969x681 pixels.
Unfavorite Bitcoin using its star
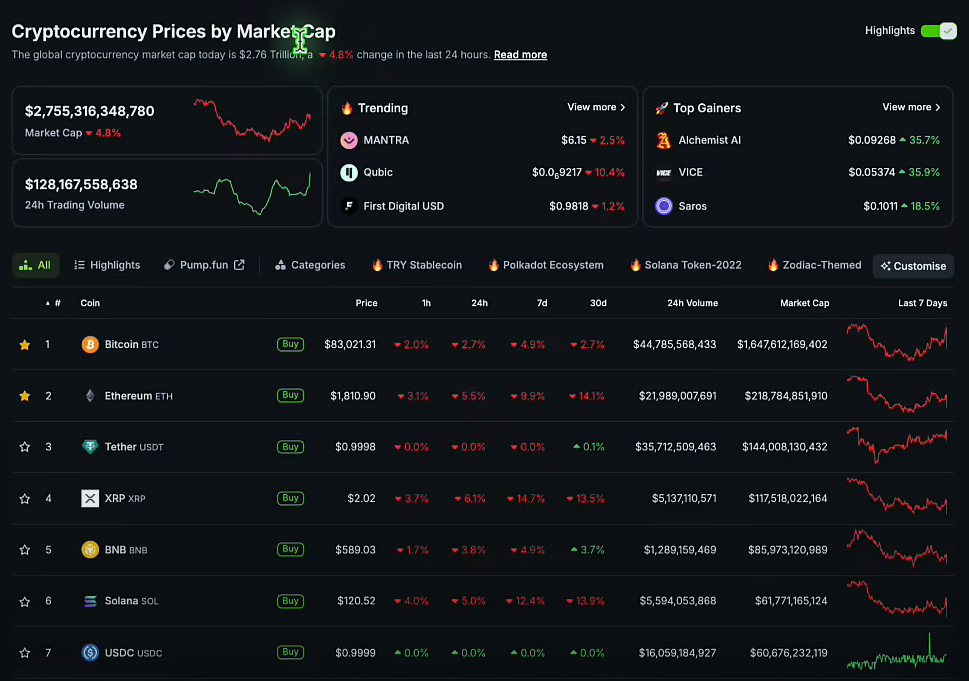click(x=25, y=345)
